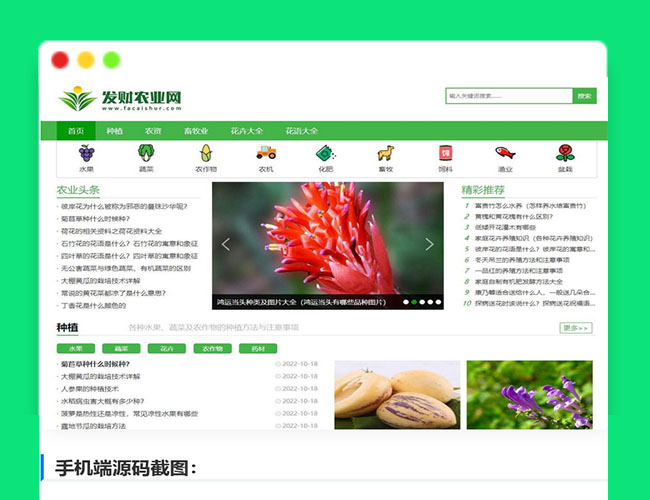This screenshot has height=500, width=650.
Task: Open recommended item 1 富贵竹怎么水养
Action: click(x=531, y=206)
